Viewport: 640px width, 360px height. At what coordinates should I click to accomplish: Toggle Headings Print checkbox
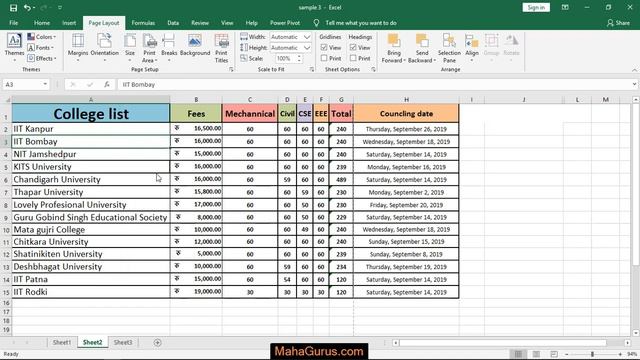(x=353, y=58)
